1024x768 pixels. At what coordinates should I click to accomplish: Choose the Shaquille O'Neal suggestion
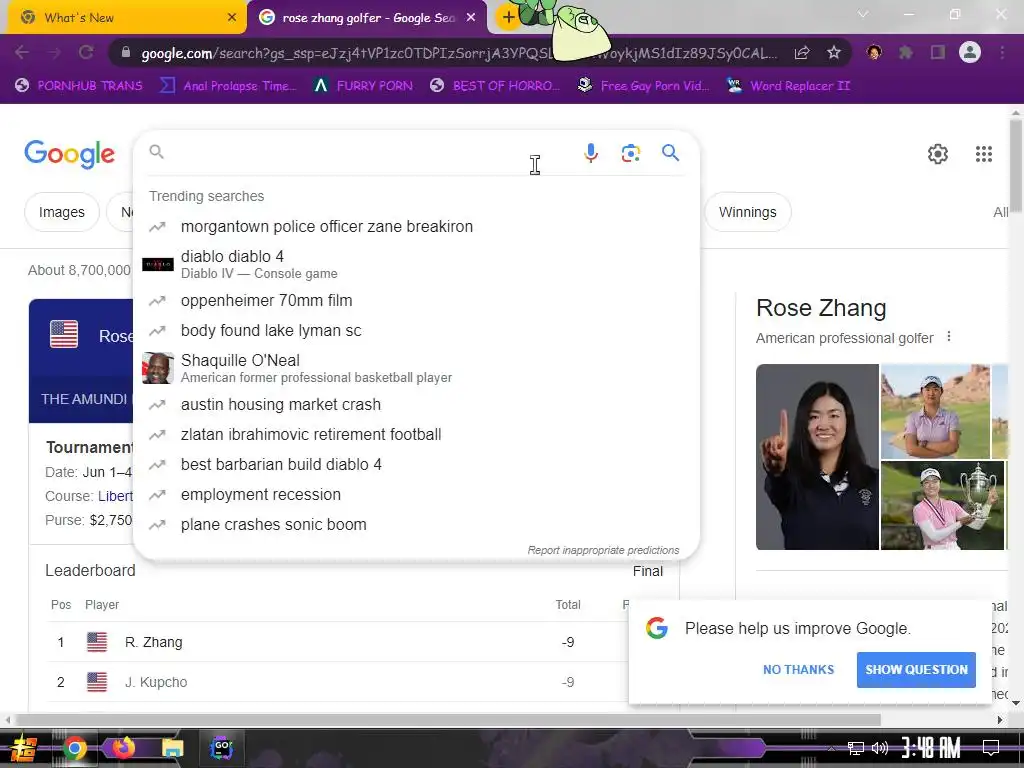coord(416,368)
